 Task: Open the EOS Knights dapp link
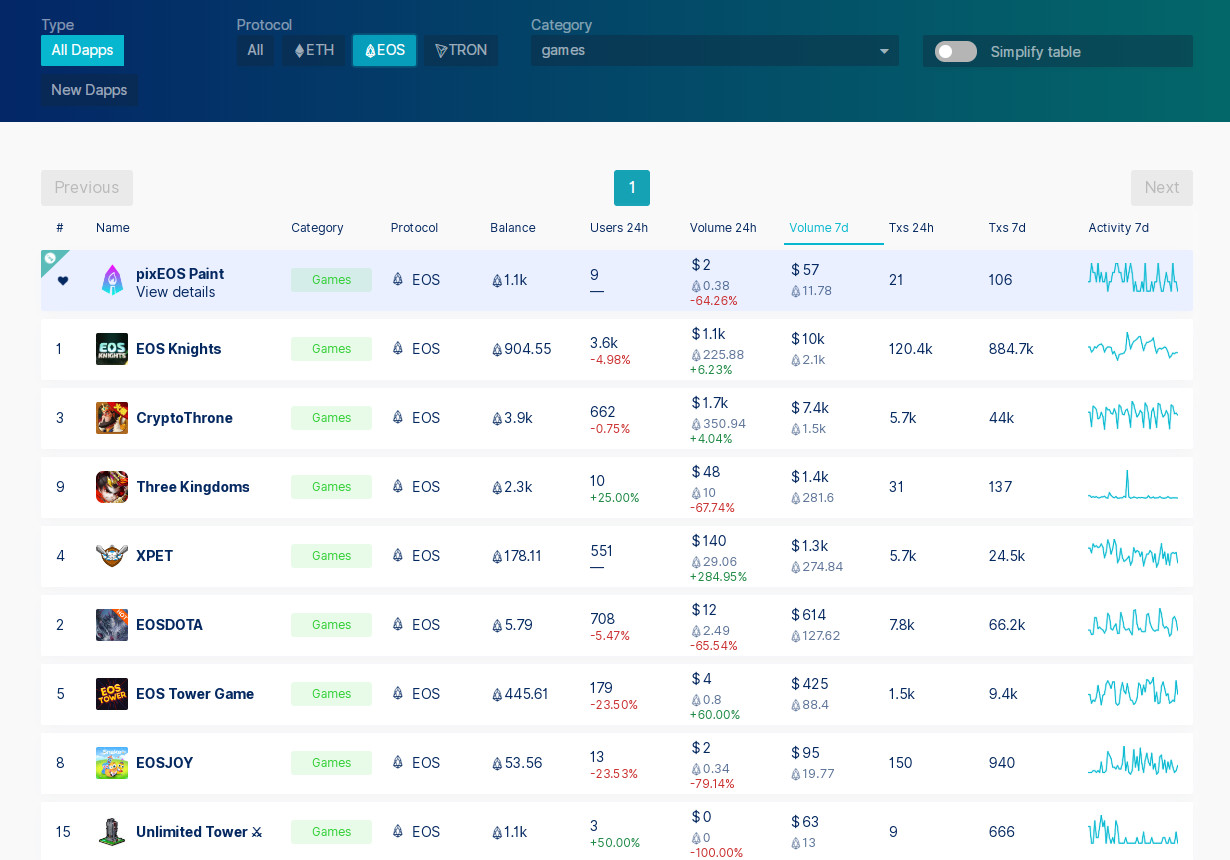point(179,349)
